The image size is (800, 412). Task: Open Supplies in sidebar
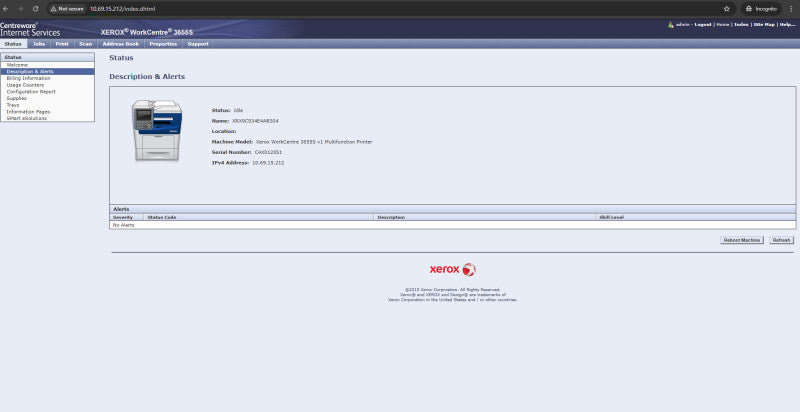[16, 98]
